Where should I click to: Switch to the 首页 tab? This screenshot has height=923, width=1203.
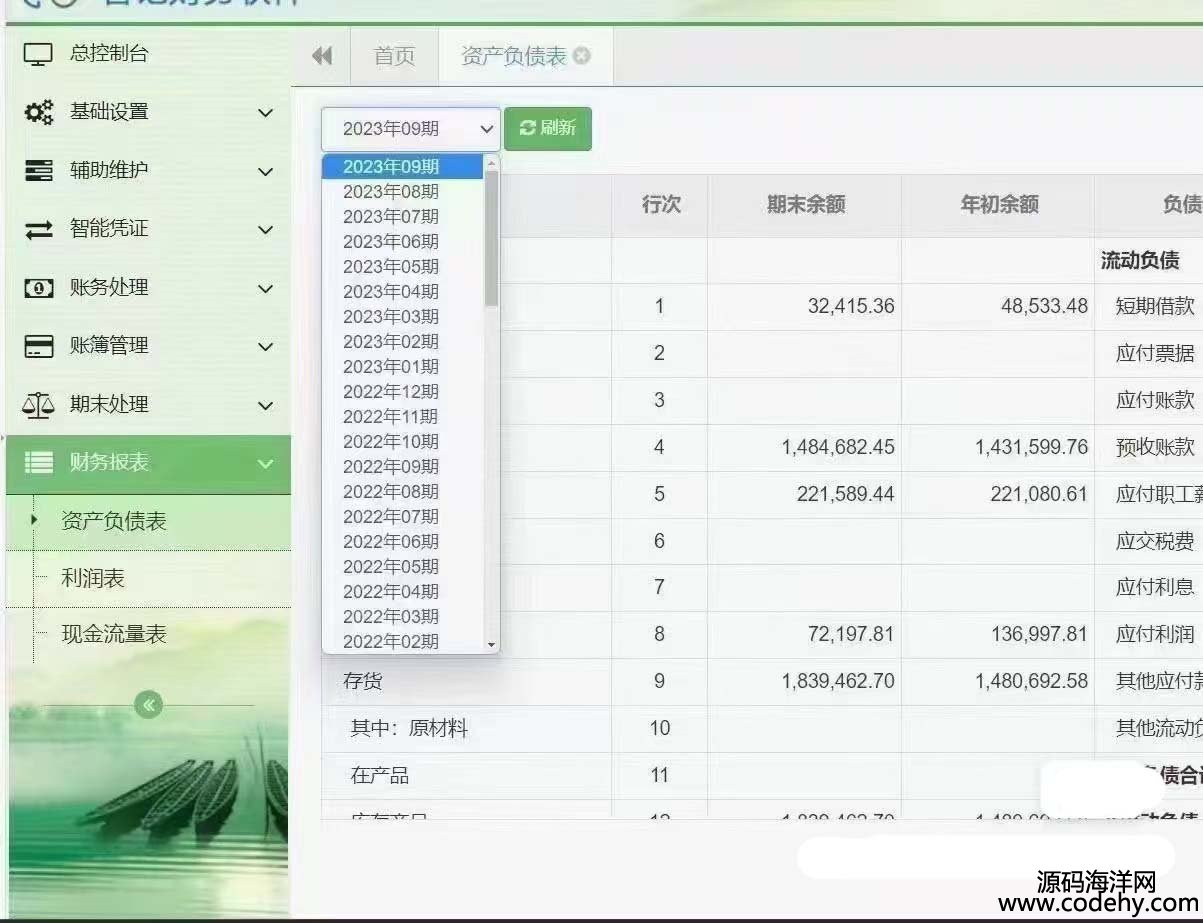[x=394, y=56]
